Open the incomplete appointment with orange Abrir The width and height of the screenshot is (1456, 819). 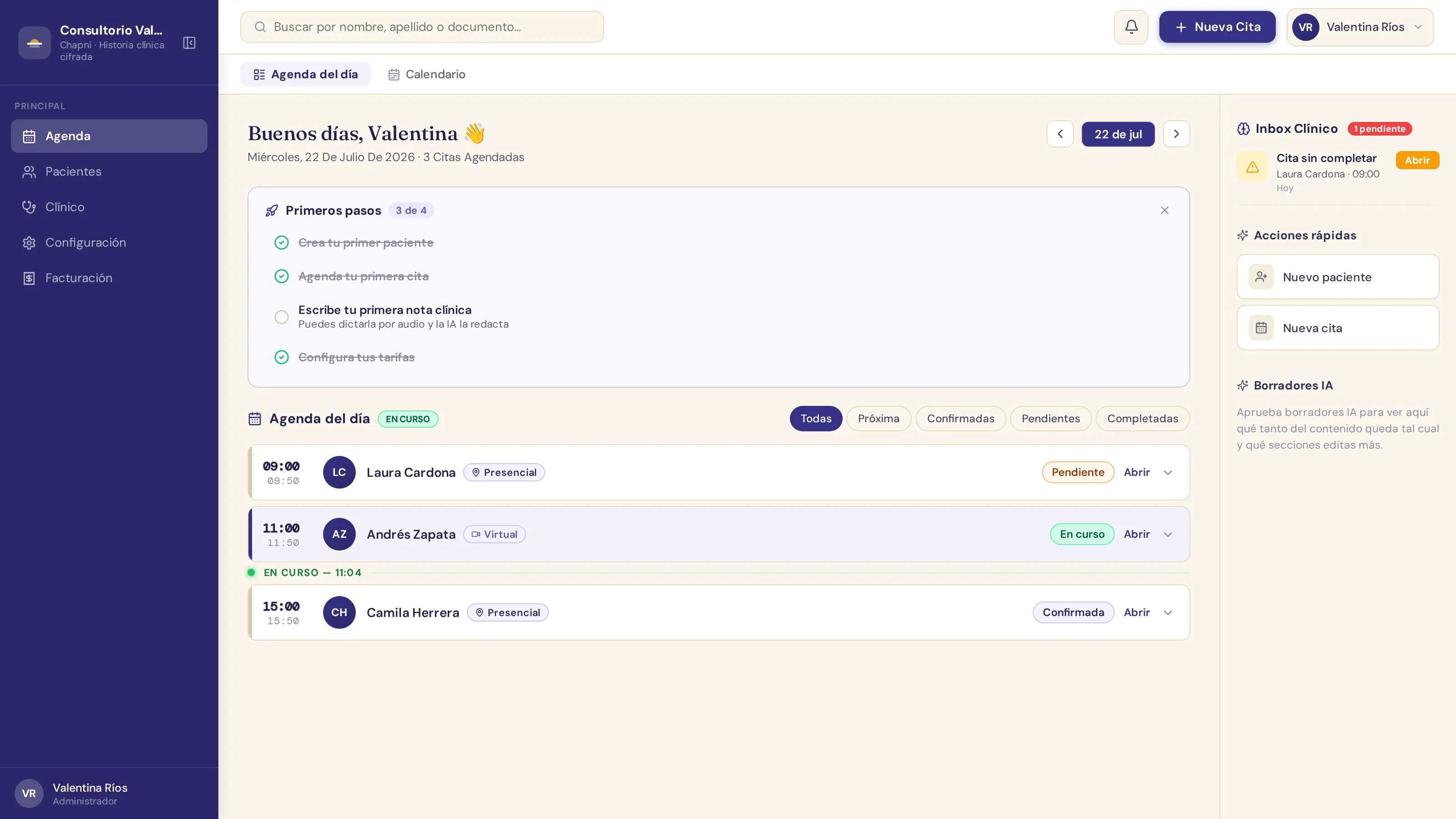(x=1417, y=161)
